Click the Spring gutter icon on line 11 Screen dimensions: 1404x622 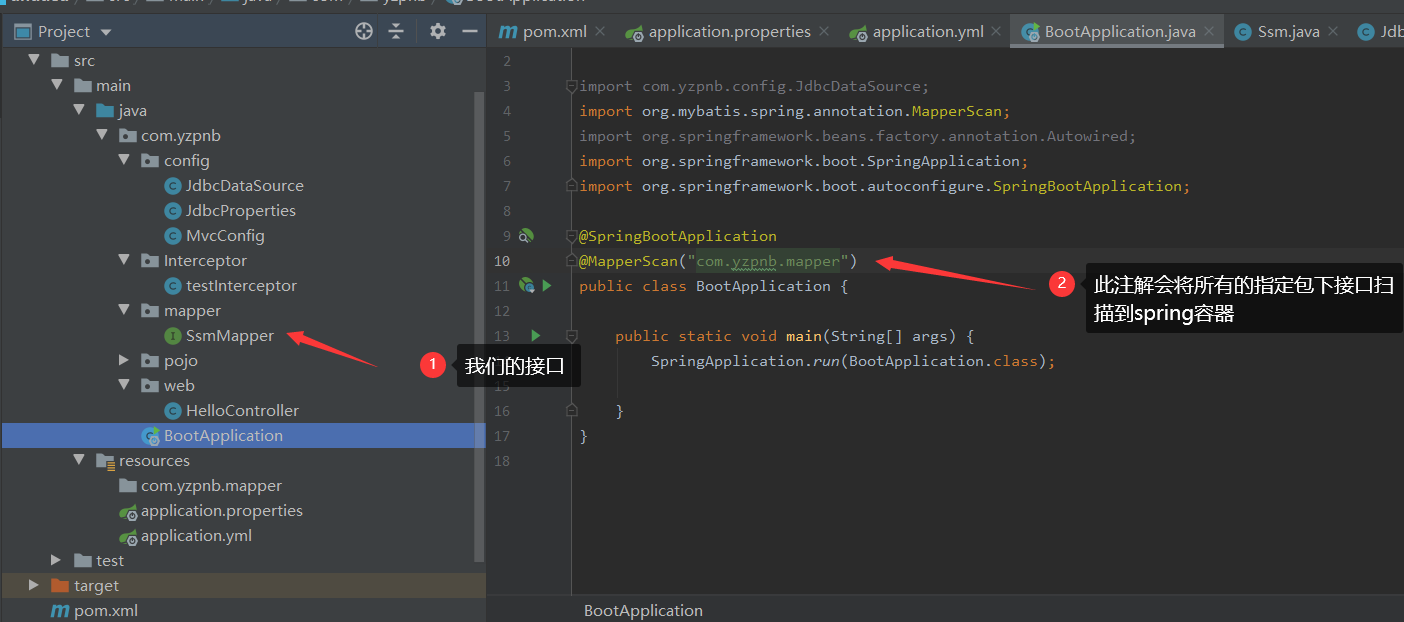(x=526, y=286)
